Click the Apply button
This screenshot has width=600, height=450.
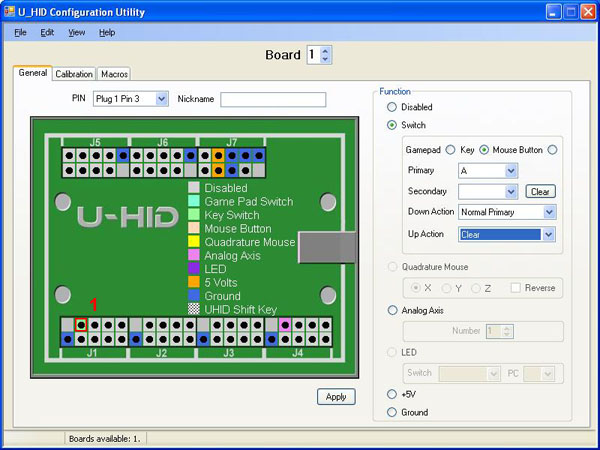coord(336,397)
